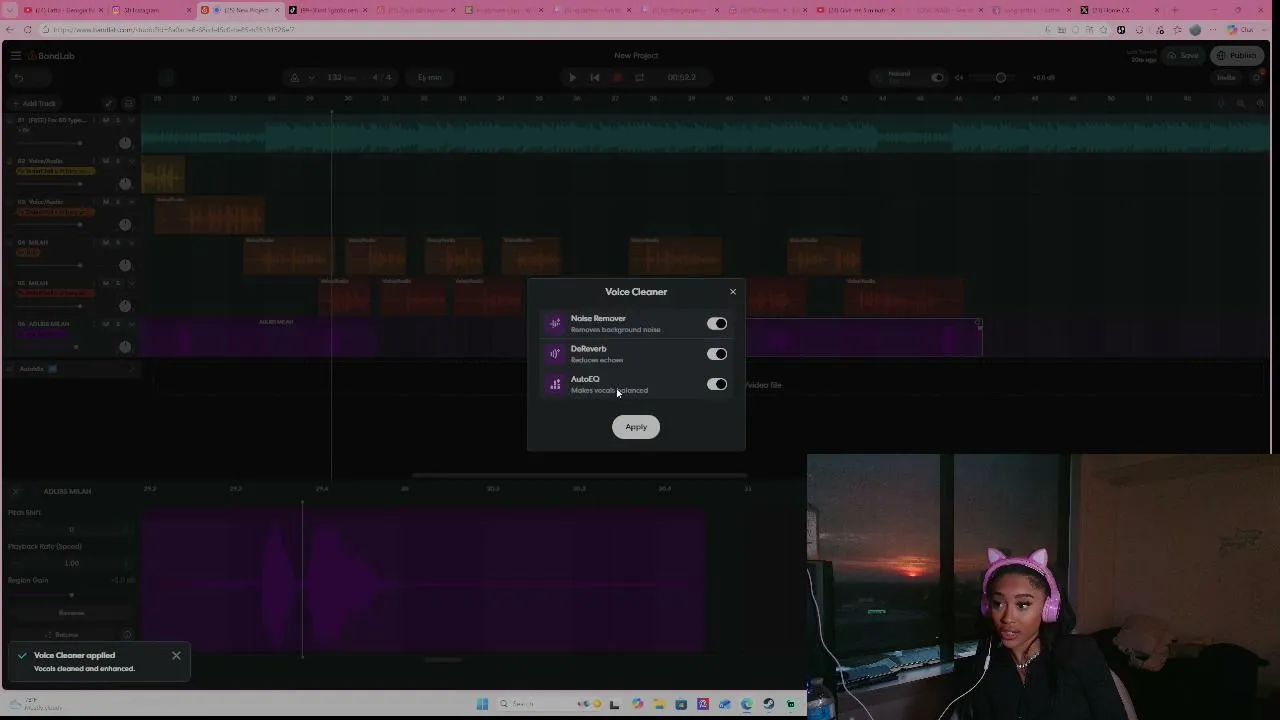Go back in the browser

click(x=10, y=30)
